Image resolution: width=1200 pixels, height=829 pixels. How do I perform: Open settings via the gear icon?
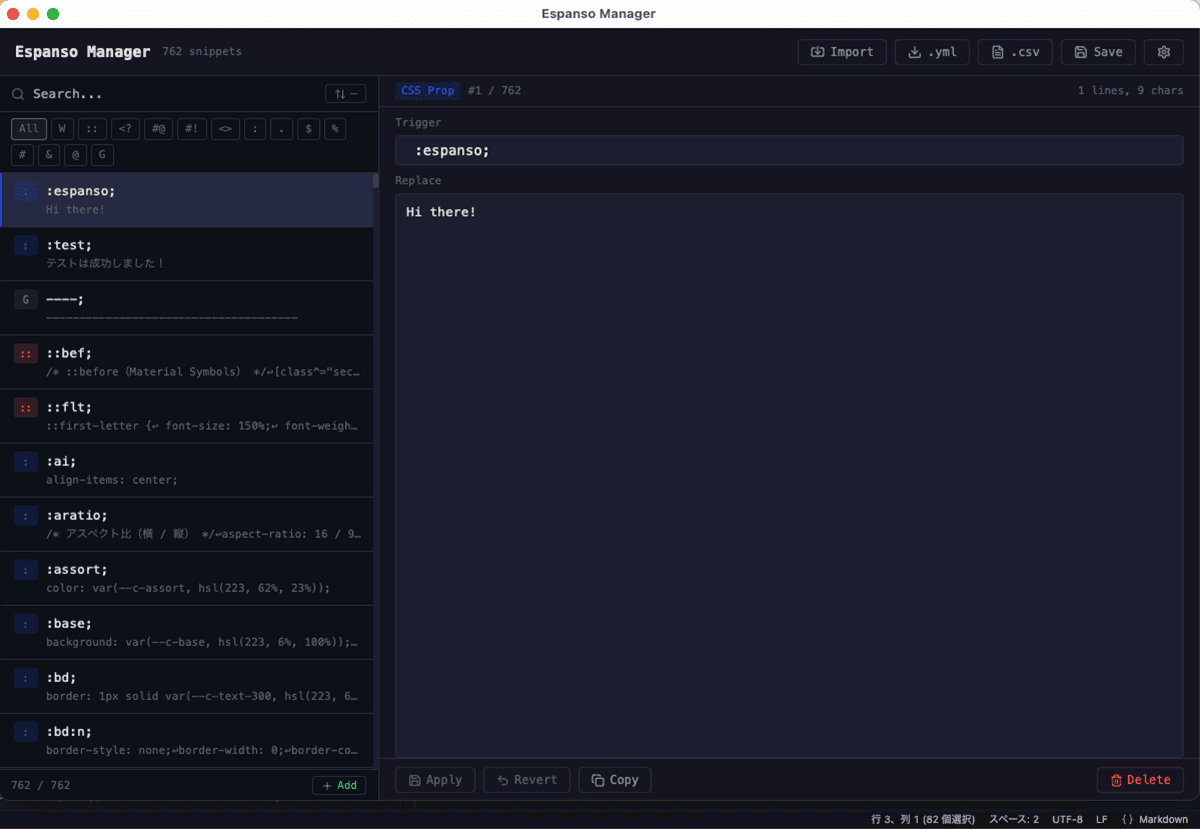pos(1164,52)
